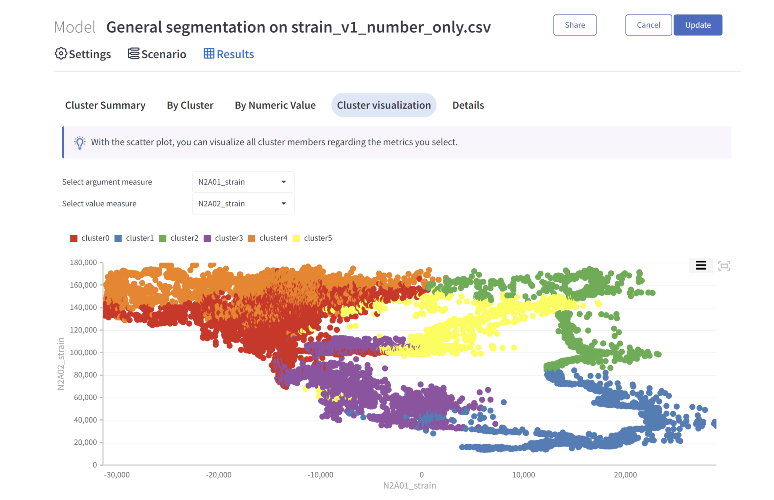Click the yellow cluster5 color swatch
The height and width of the screenshot is (500, 774).
point(296,238)
